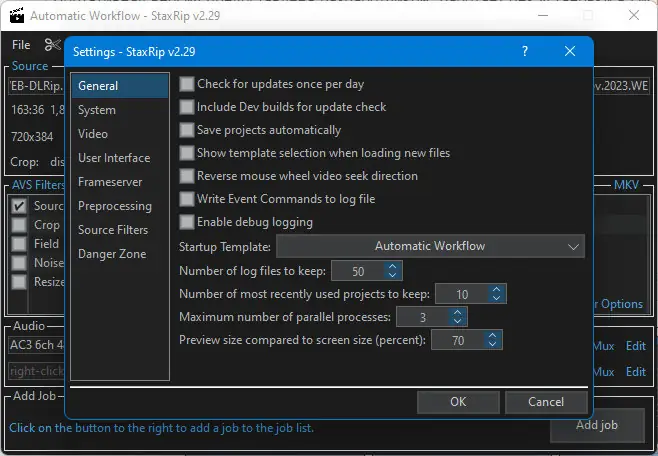Viewport: 658px width, 456px height.
Task: Click the scissors icon in the menu bar
Action: click(53, 45)
